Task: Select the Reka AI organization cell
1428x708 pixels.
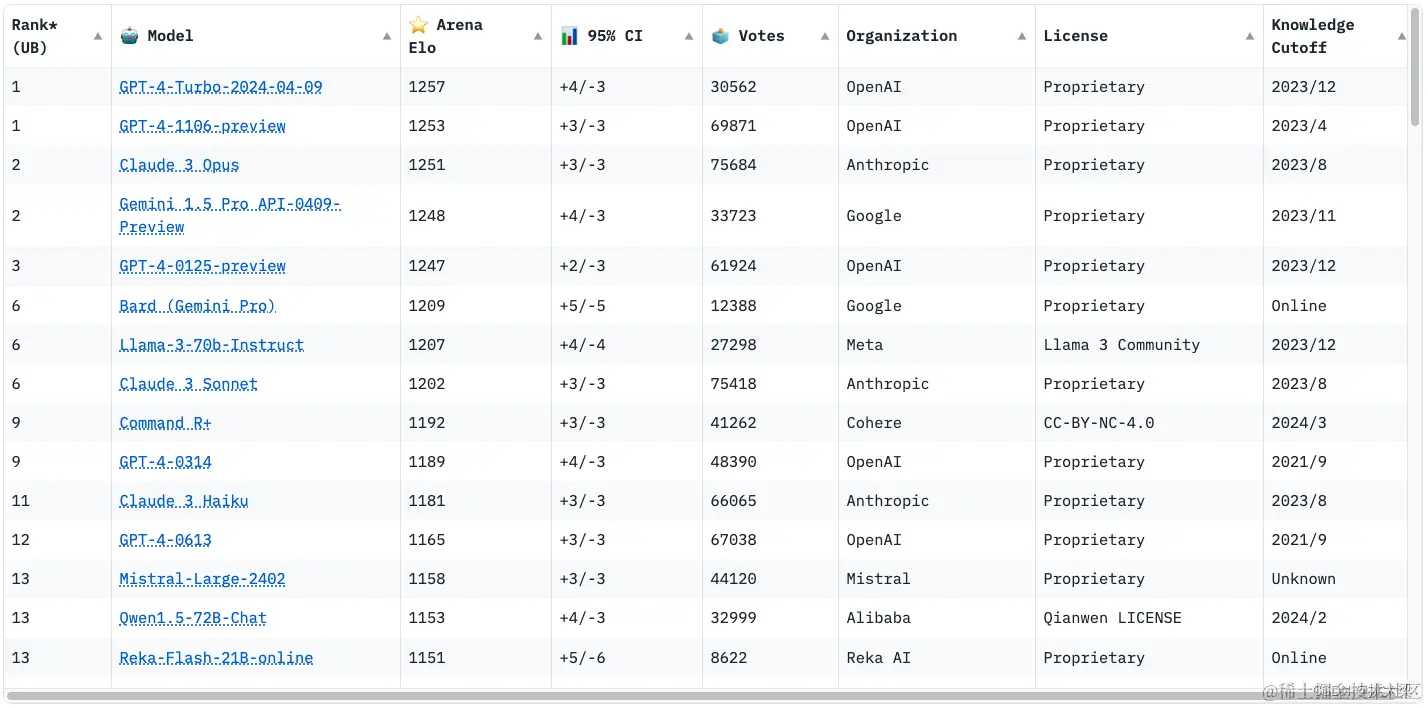Action: pos(879,658)
